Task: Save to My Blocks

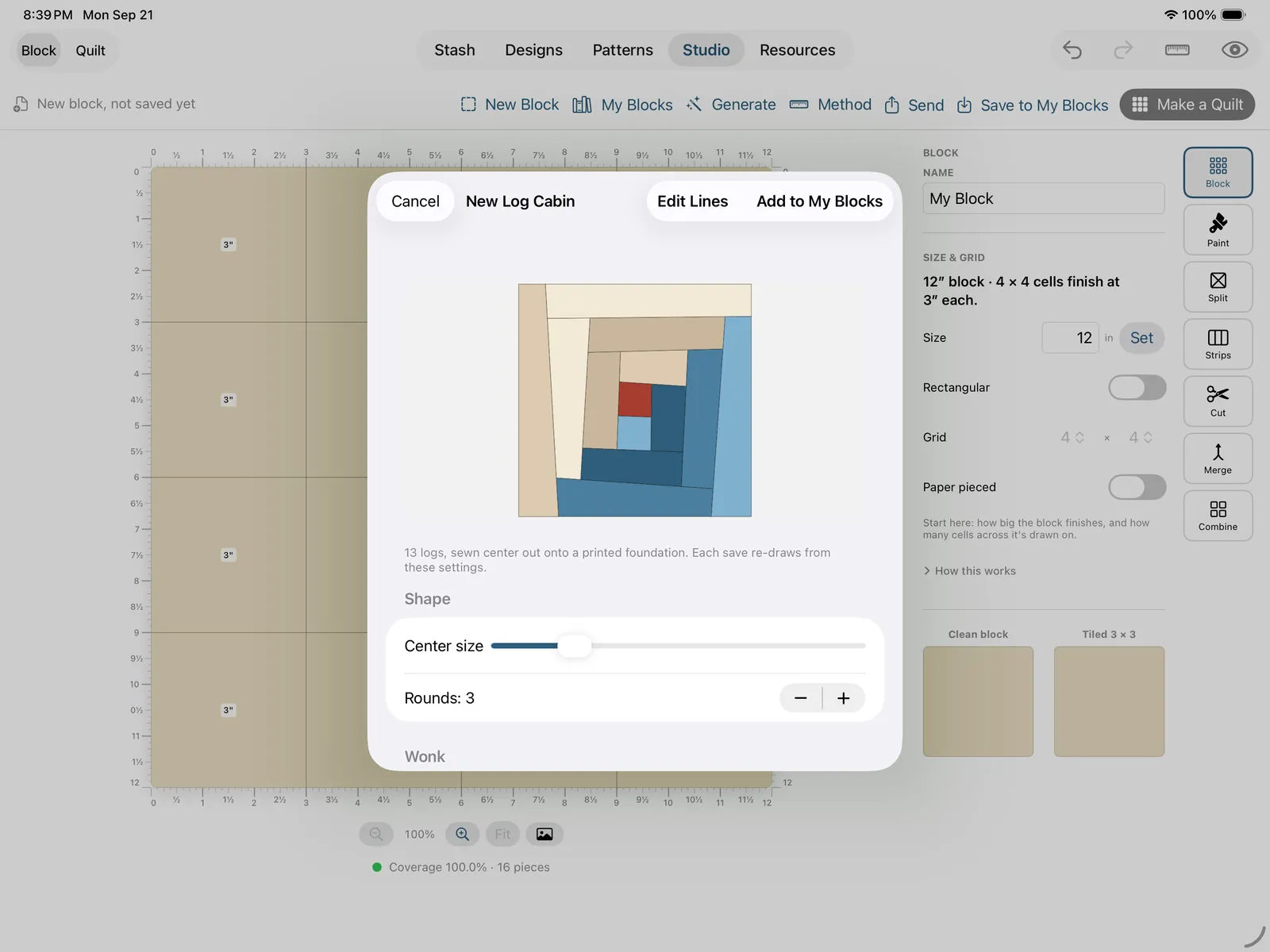Action: pos(1033,105)
